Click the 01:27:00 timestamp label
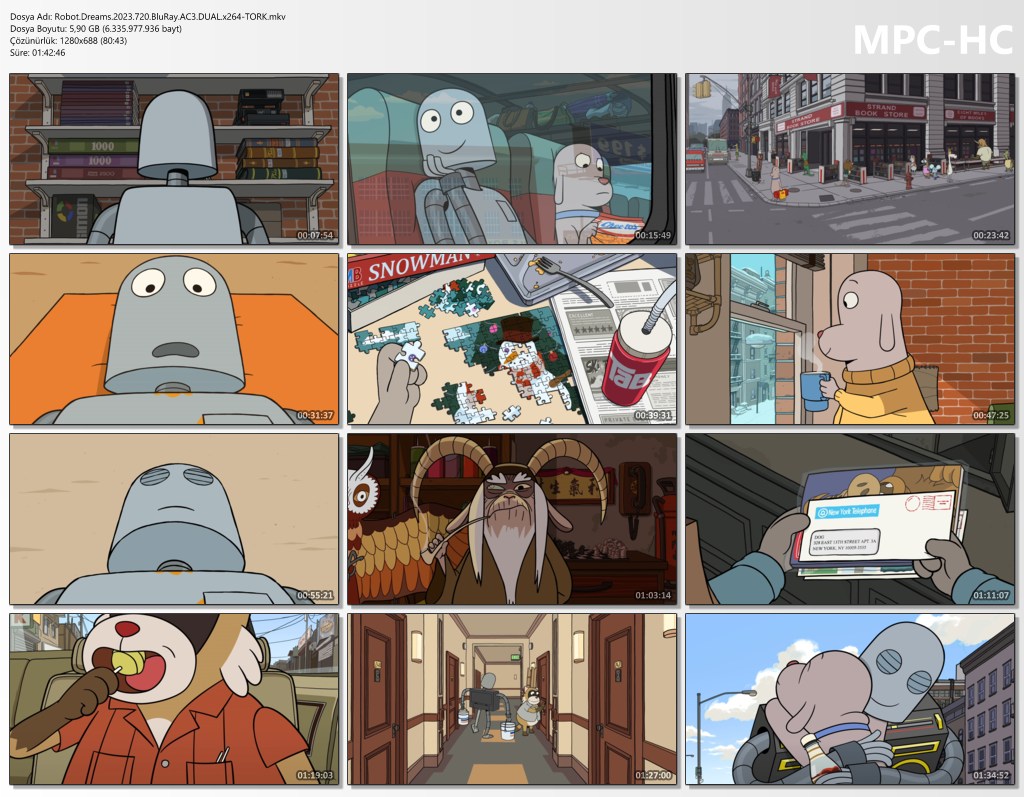Image resolution: width=1024 pixels, height=797 pixels. 652,775
